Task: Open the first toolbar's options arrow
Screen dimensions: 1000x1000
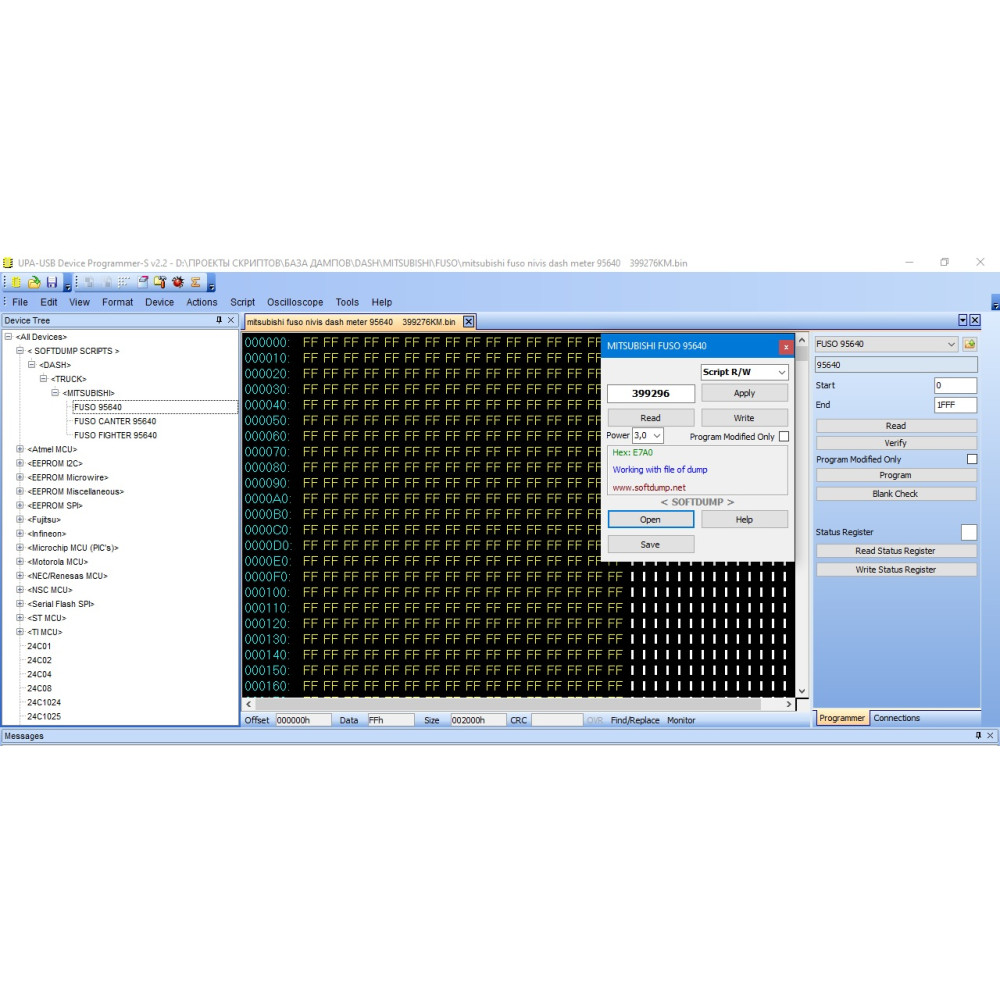Action: (x=67, y=283)
